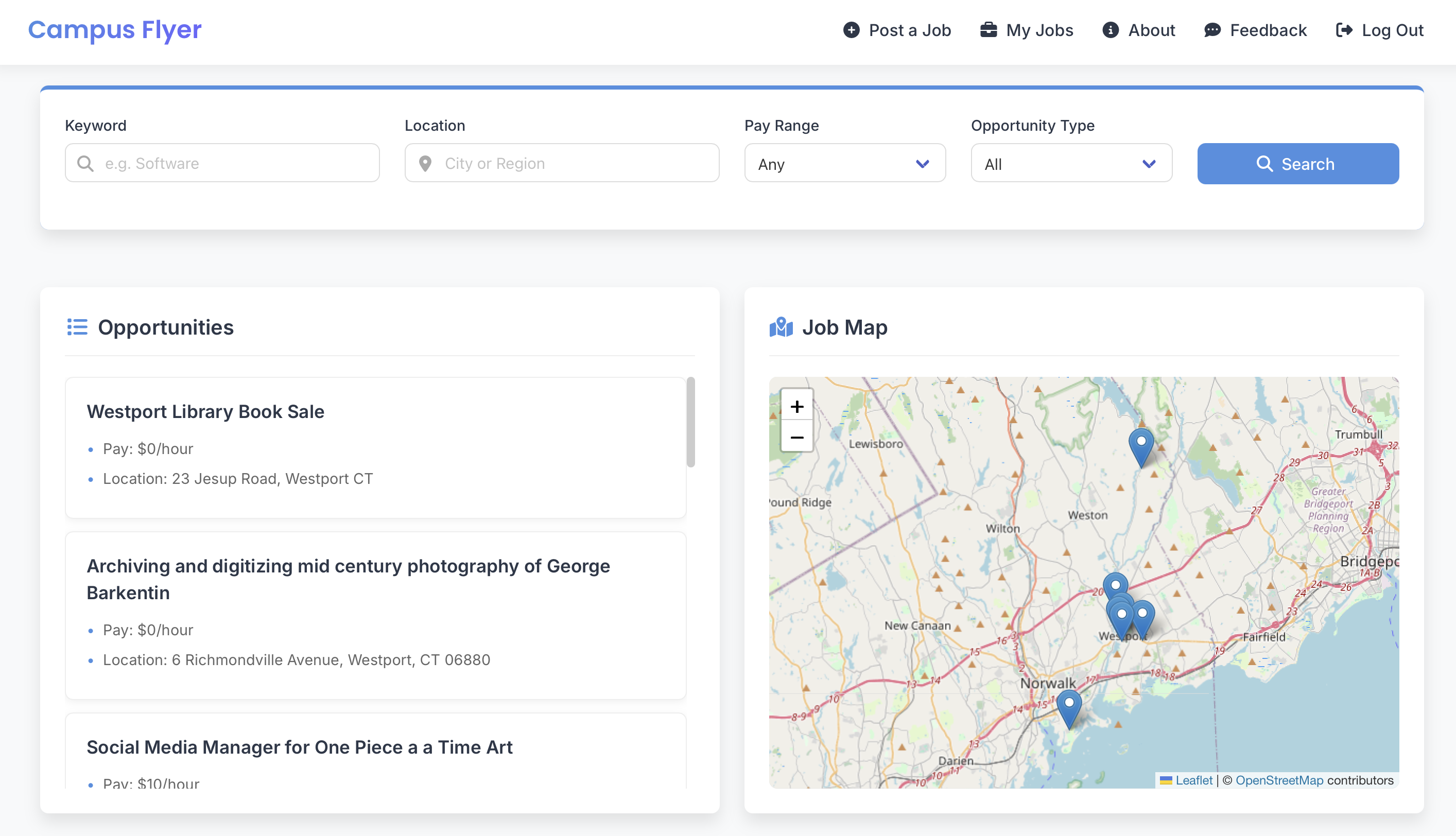Screen dimensions: 1456x836
Task: Click the Campus Flyer logo
Action: (115, 30)
